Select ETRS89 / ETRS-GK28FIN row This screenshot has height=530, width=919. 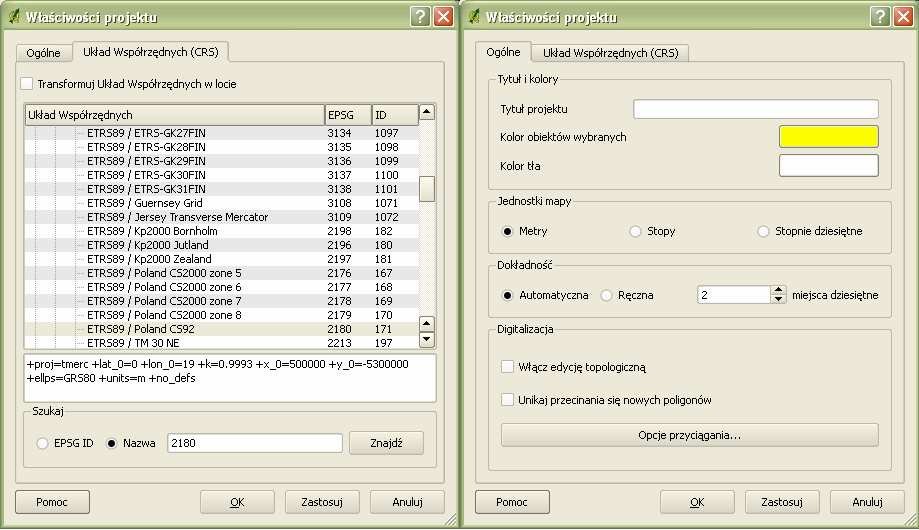222,147
